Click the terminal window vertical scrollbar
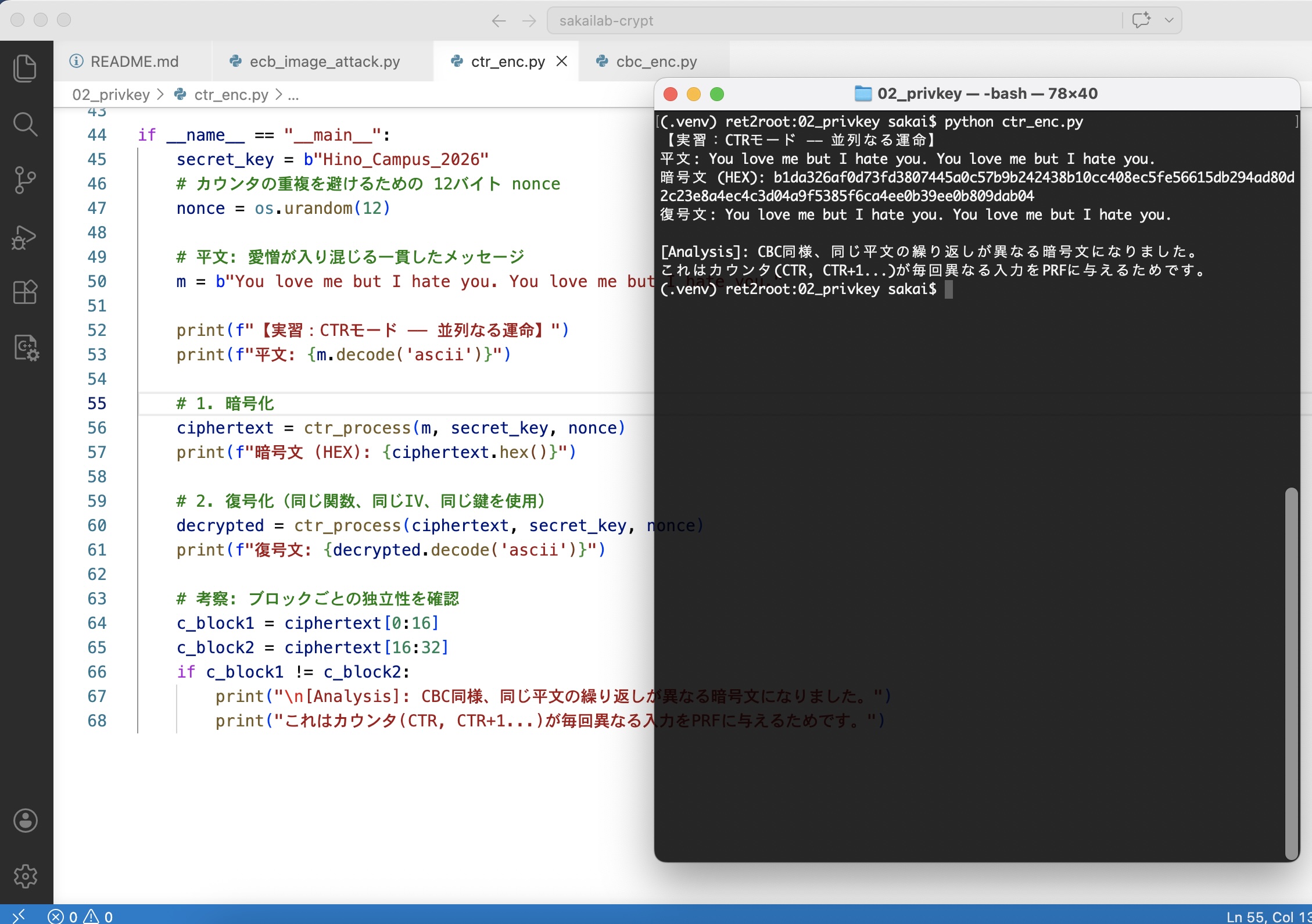 coord(1291,673)
